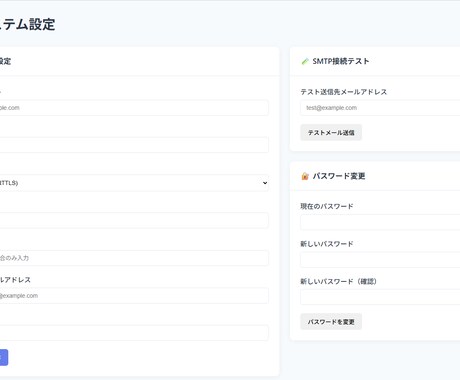460x380 pixels.
Task: Open the STARTTLS encryption dropdown
Action: click(134, 183)
